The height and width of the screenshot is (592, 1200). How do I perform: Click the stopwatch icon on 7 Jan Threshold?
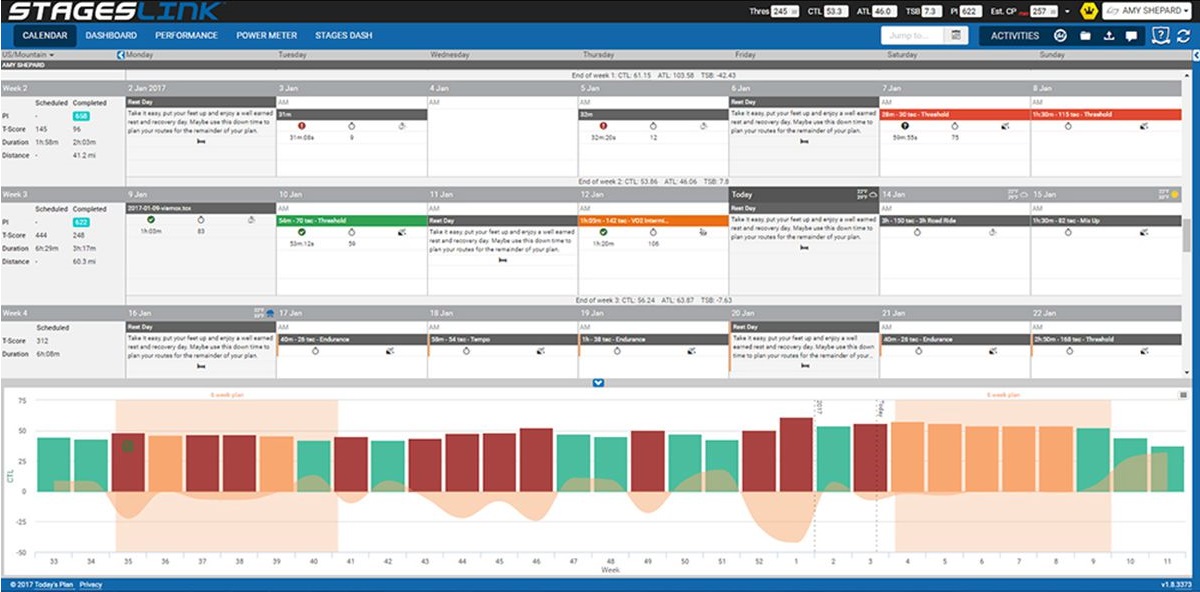955,126
